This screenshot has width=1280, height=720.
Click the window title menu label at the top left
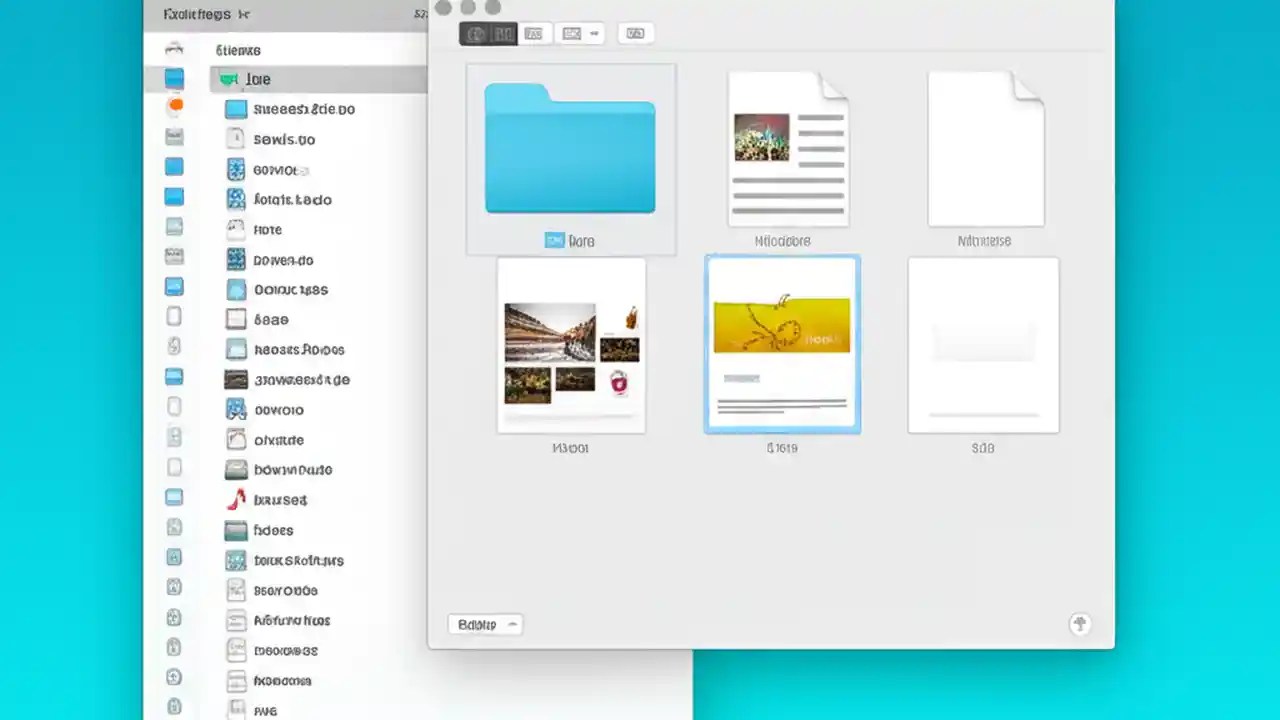pyautogui.click(x=197, y=14)
